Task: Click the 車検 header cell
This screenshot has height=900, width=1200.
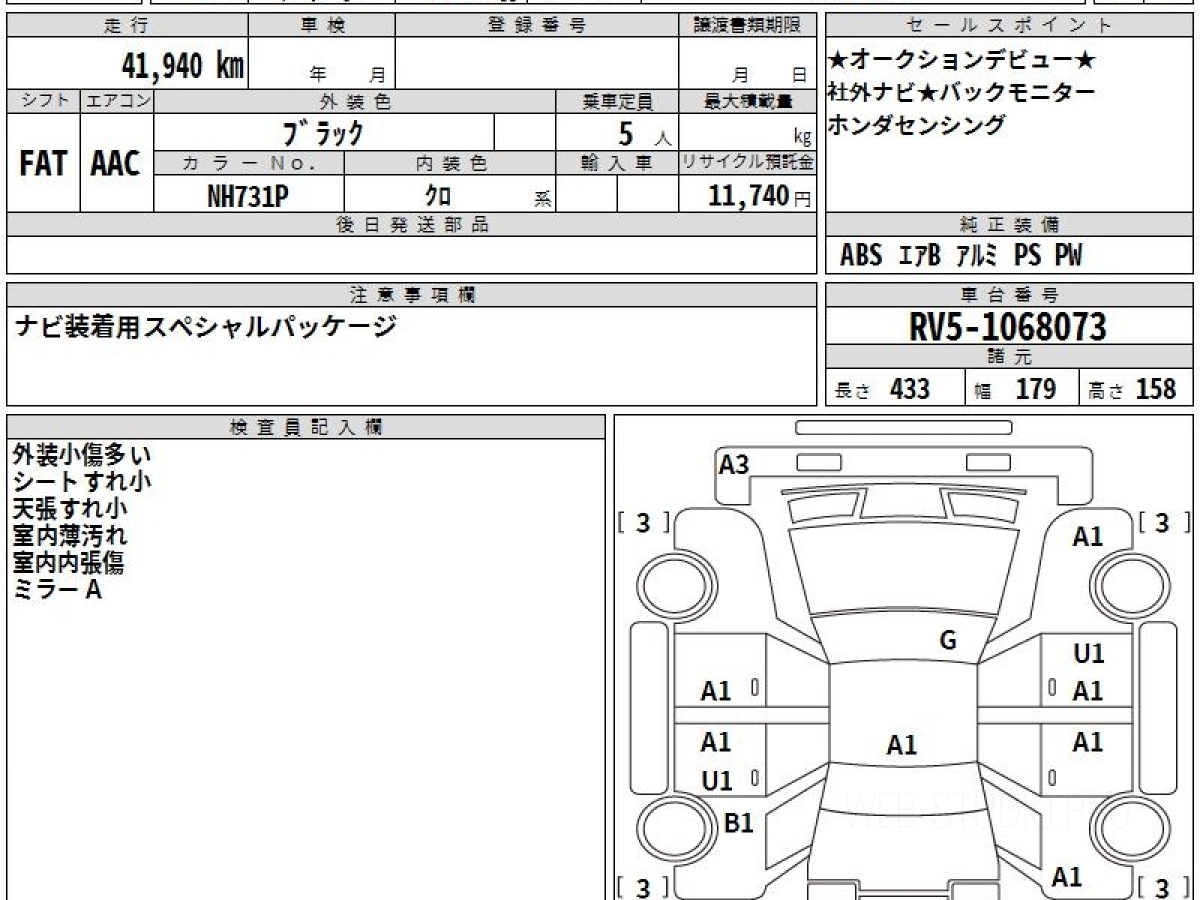Action: point(322,26)
